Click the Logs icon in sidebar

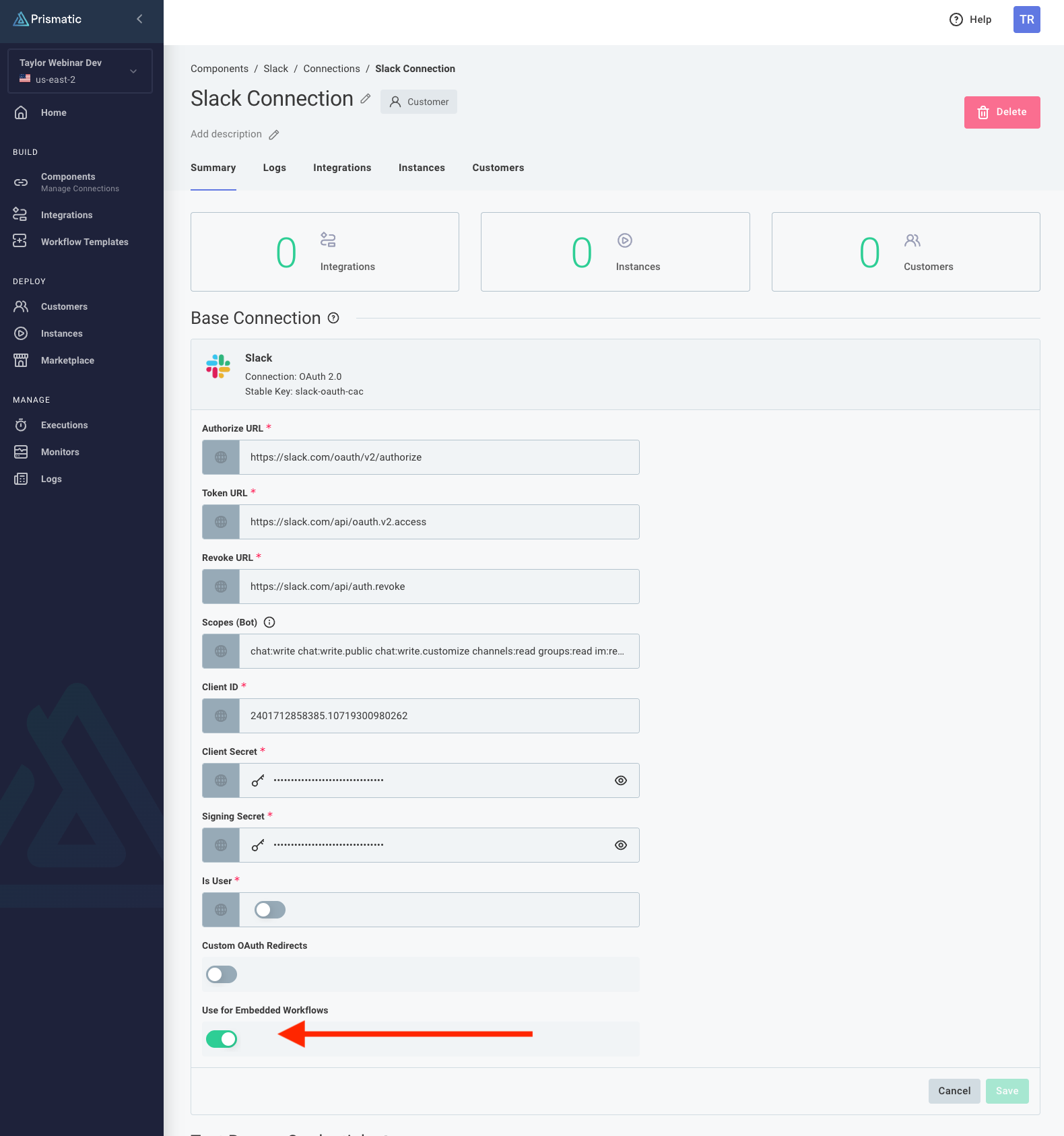click(x=21, y=479)
